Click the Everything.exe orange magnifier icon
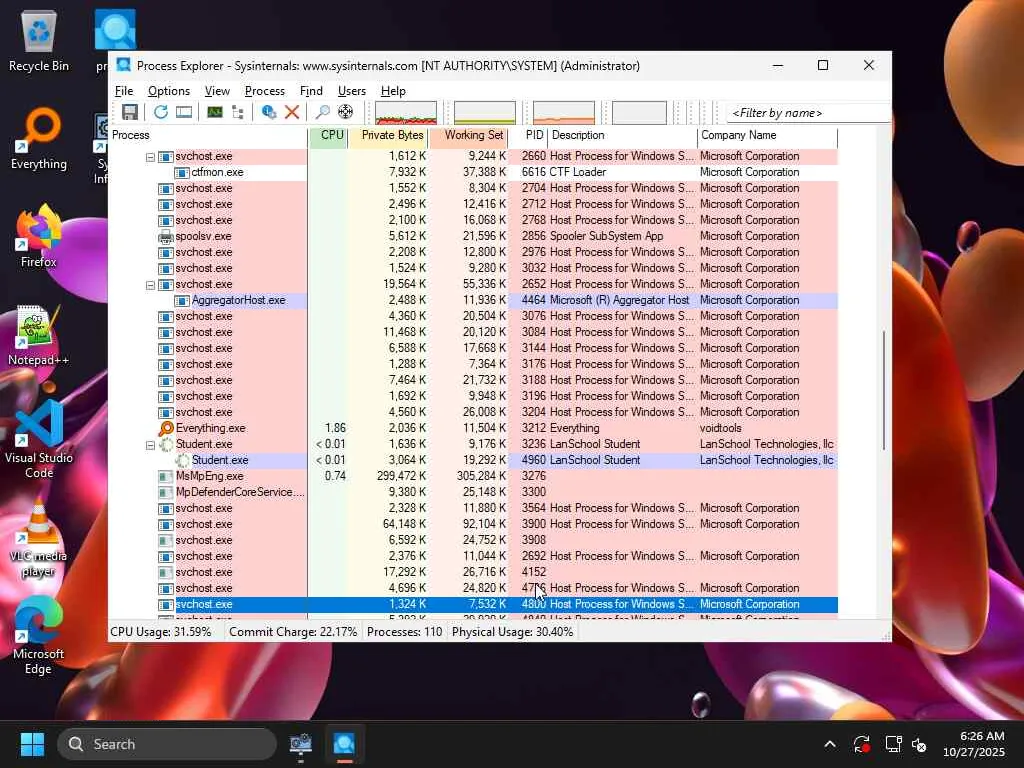 coord(166,428)
